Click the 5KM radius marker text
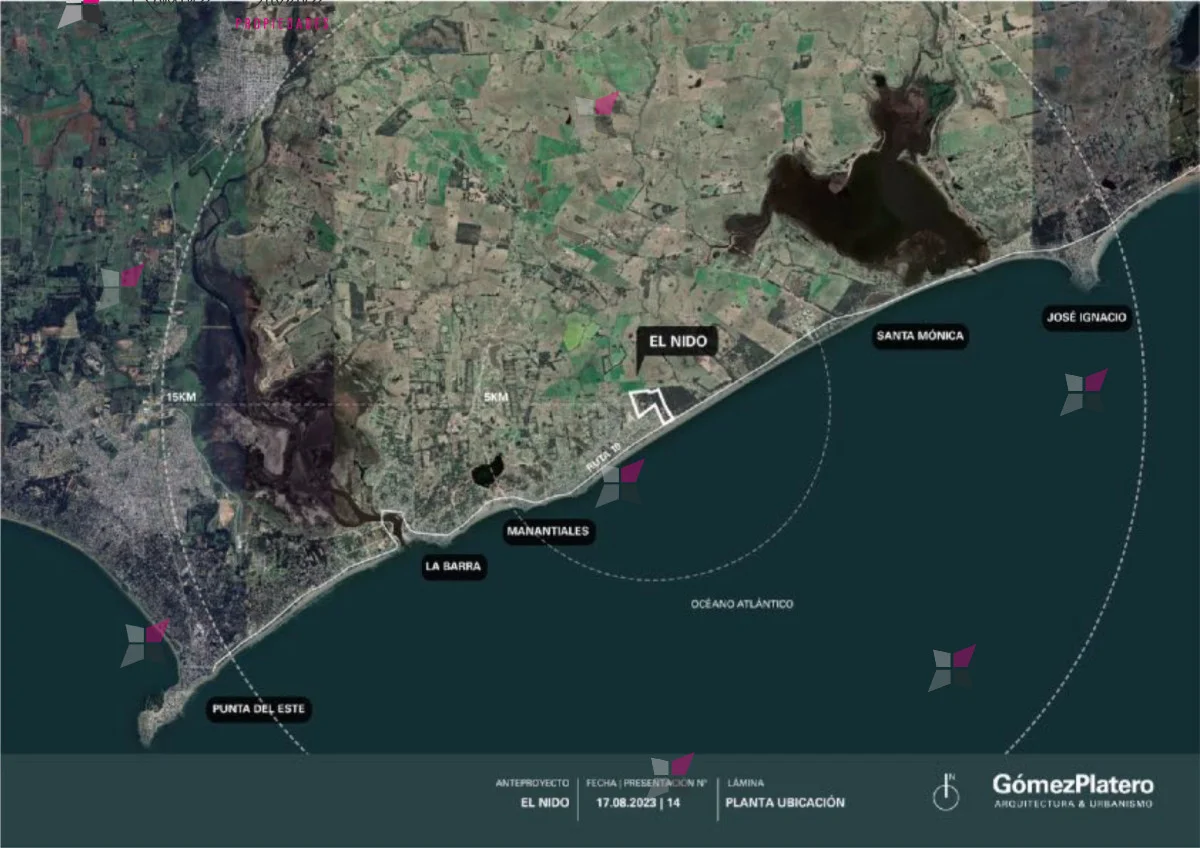The width and height of the screenshot is (1200, 848). coord(496,397)
